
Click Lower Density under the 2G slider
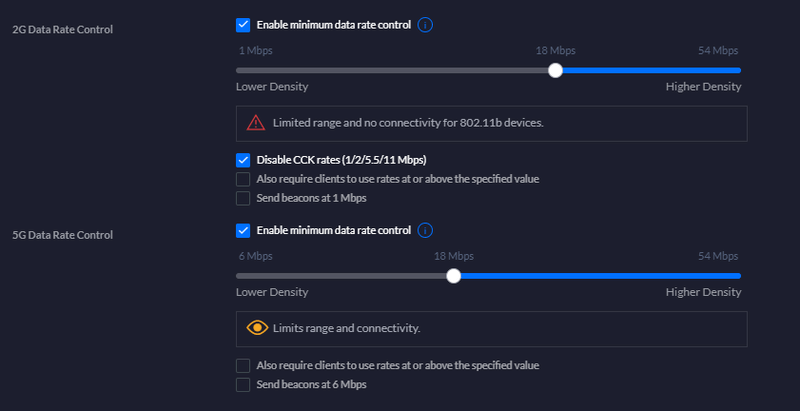pyautogui.click(x=271, y=87)
